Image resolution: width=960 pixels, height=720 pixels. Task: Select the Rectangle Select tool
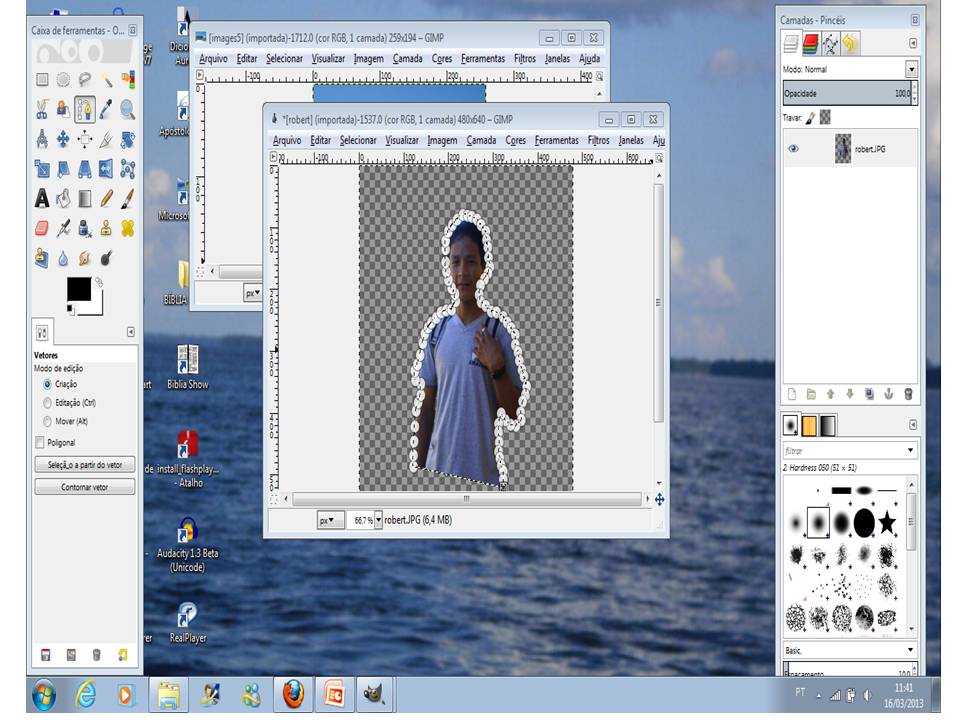42,80
